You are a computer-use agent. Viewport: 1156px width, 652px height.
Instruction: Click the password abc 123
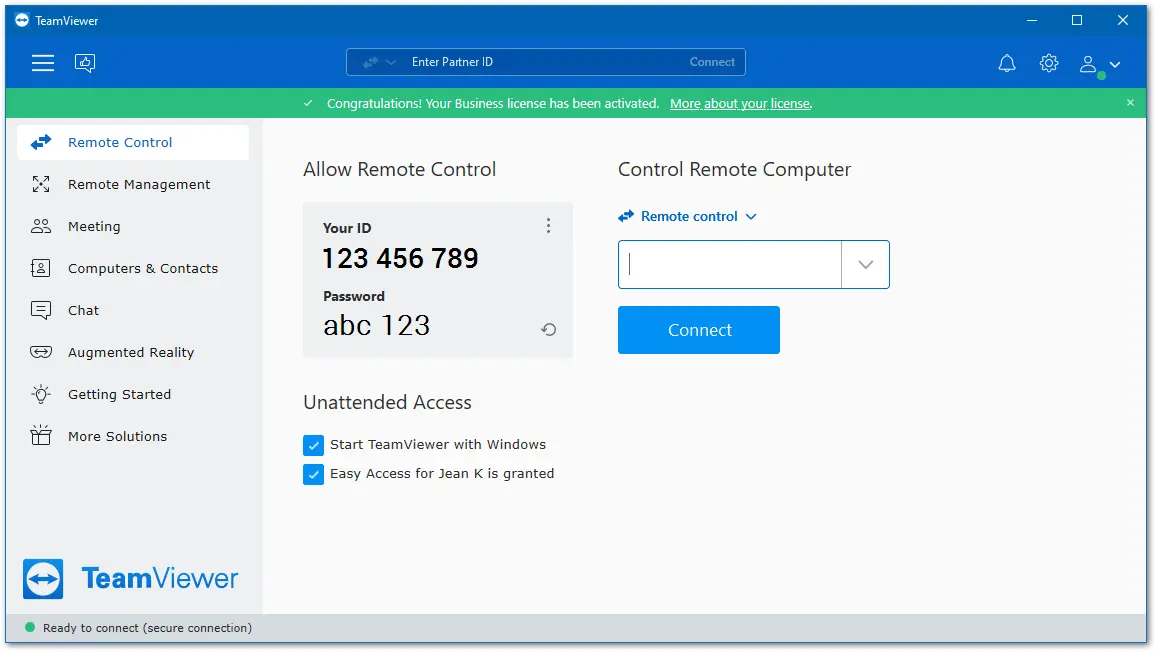click(x=377, y=326)
